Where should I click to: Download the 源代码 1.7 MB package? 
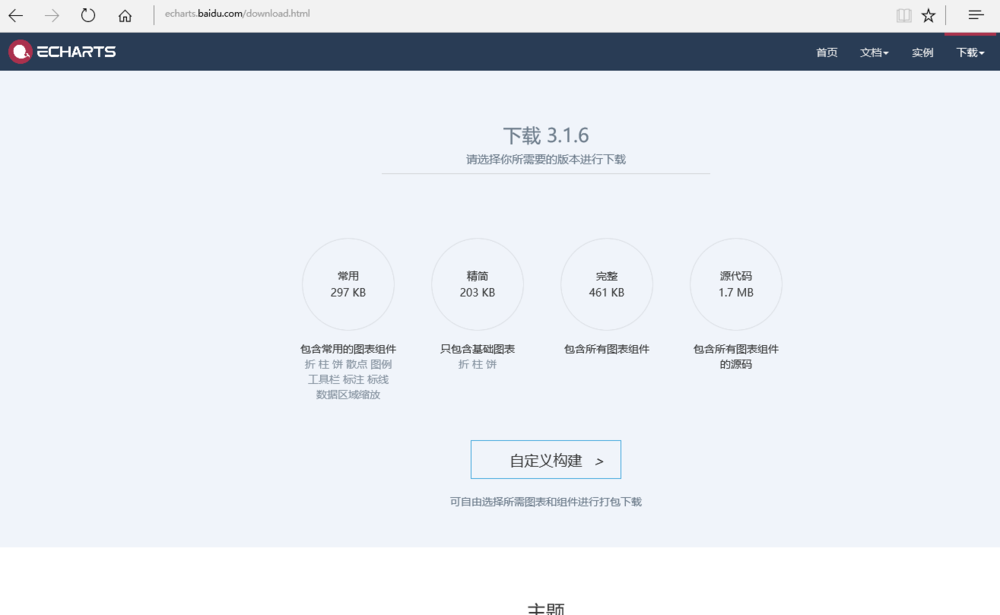[736, 284]
